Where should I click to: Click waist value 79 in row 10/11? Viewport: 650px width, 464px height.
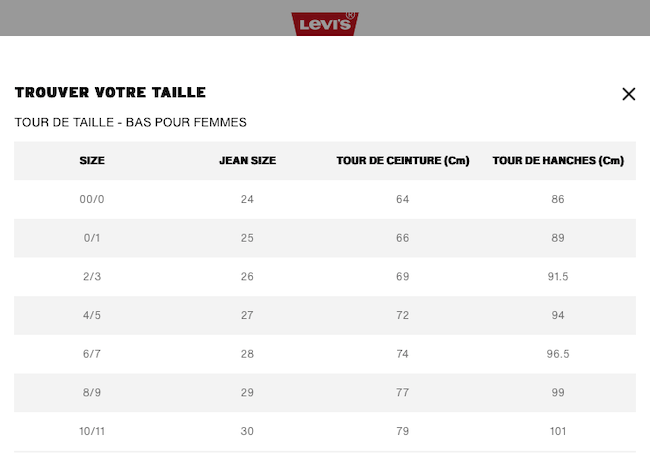[x=403, y=431]
